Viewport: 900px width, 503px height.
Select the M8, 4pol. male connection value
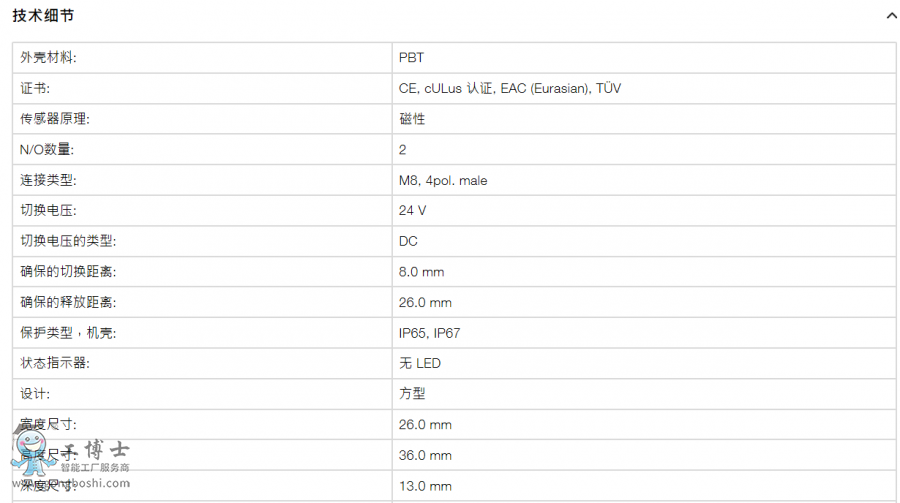click(x=443, y=180)
